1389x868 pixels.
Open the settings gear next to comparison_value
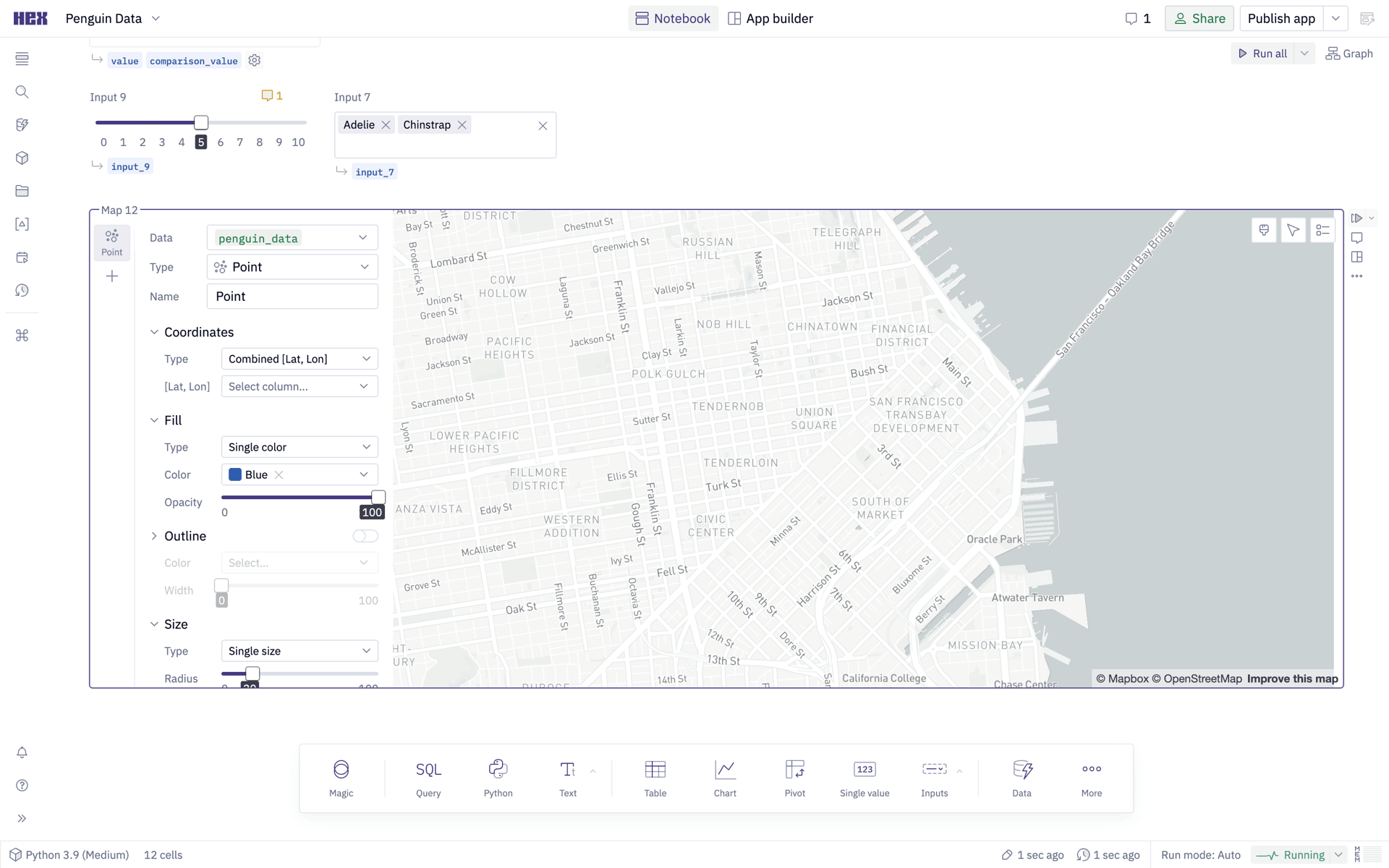pos(254,61)
